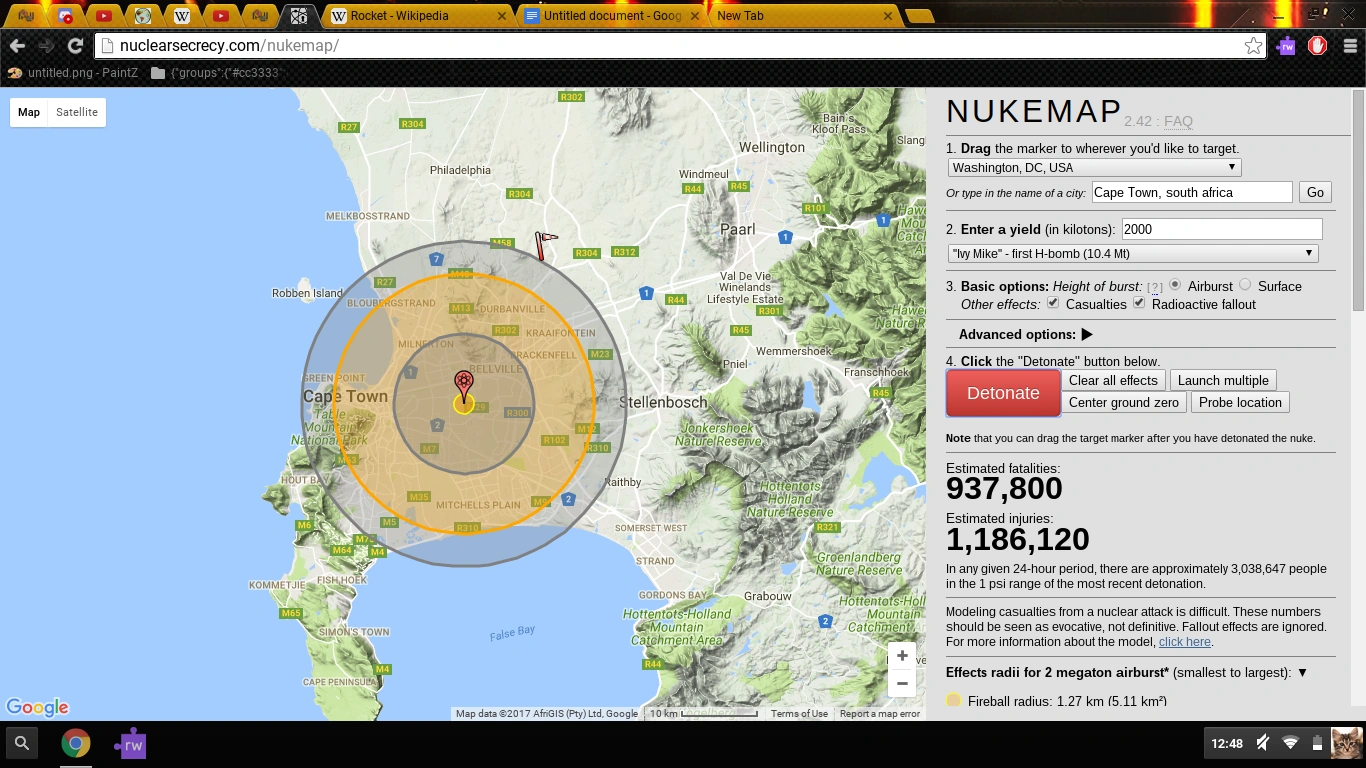The image size is (1366, 768).
Task: Reload the NUKEMAP page
Action: (x=75, y=46)
